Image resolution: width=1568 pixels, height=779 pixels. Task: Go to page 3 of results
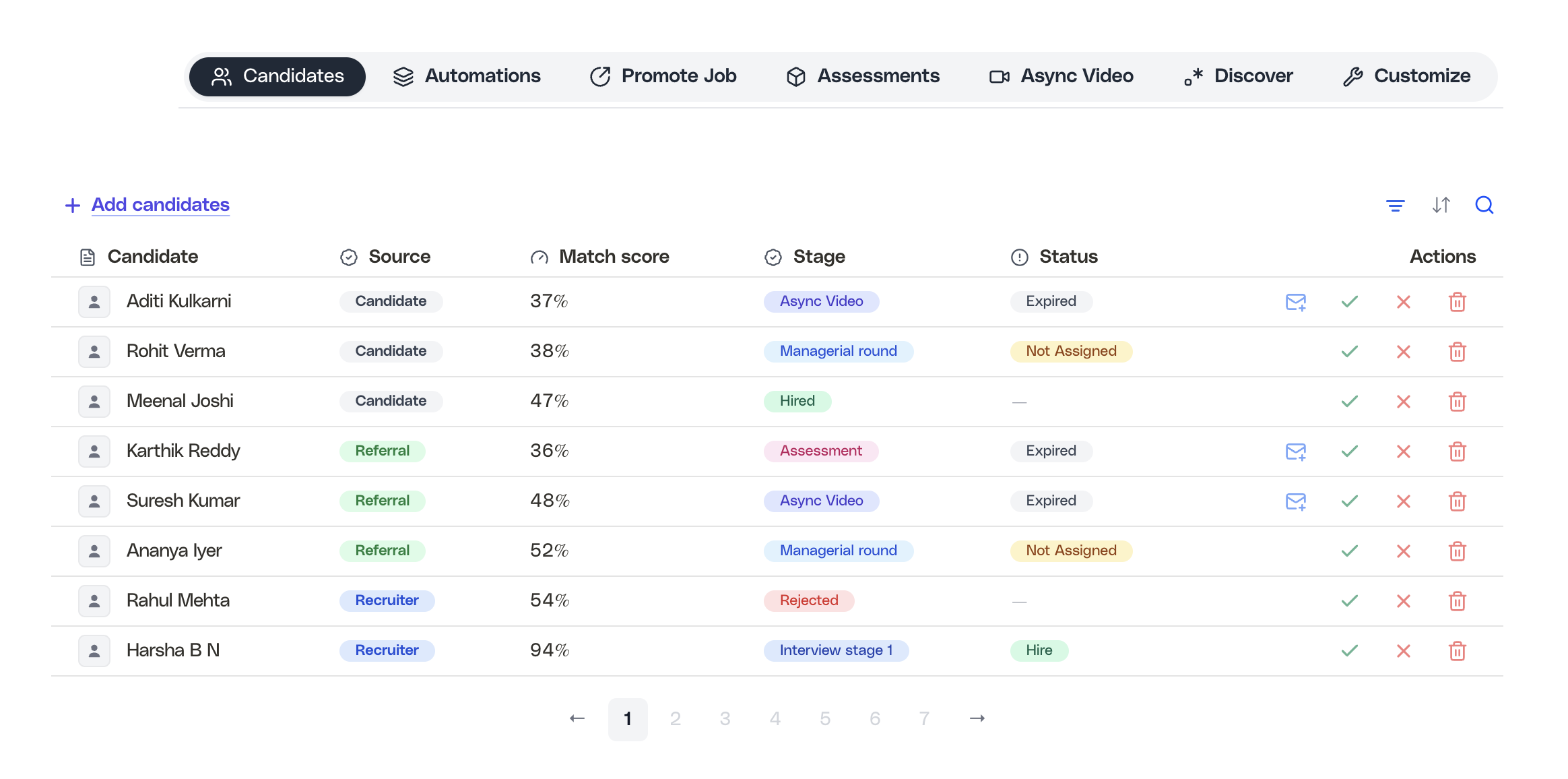point(725,718)
